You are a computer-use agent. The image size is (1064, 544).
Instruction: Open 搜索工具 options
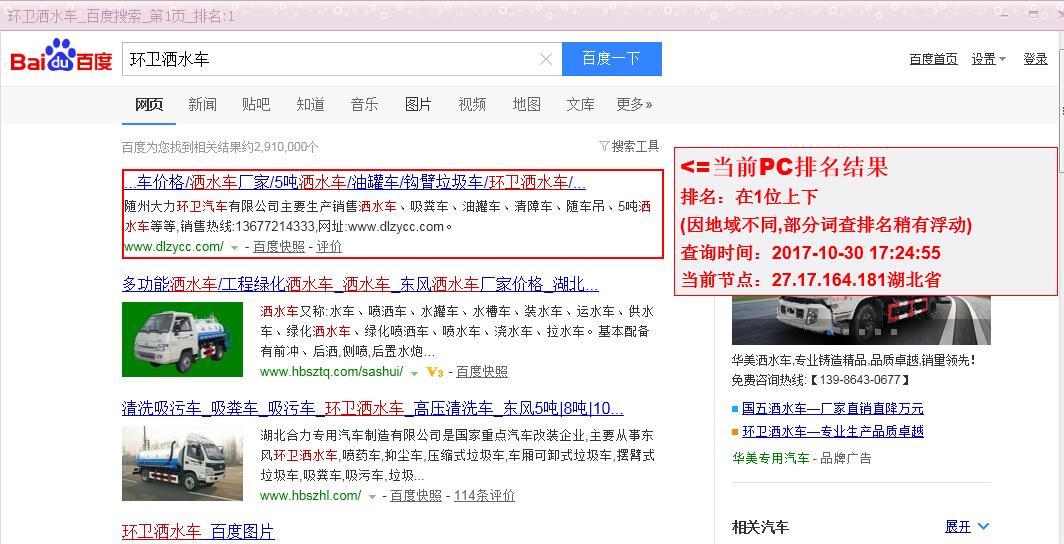635,146
